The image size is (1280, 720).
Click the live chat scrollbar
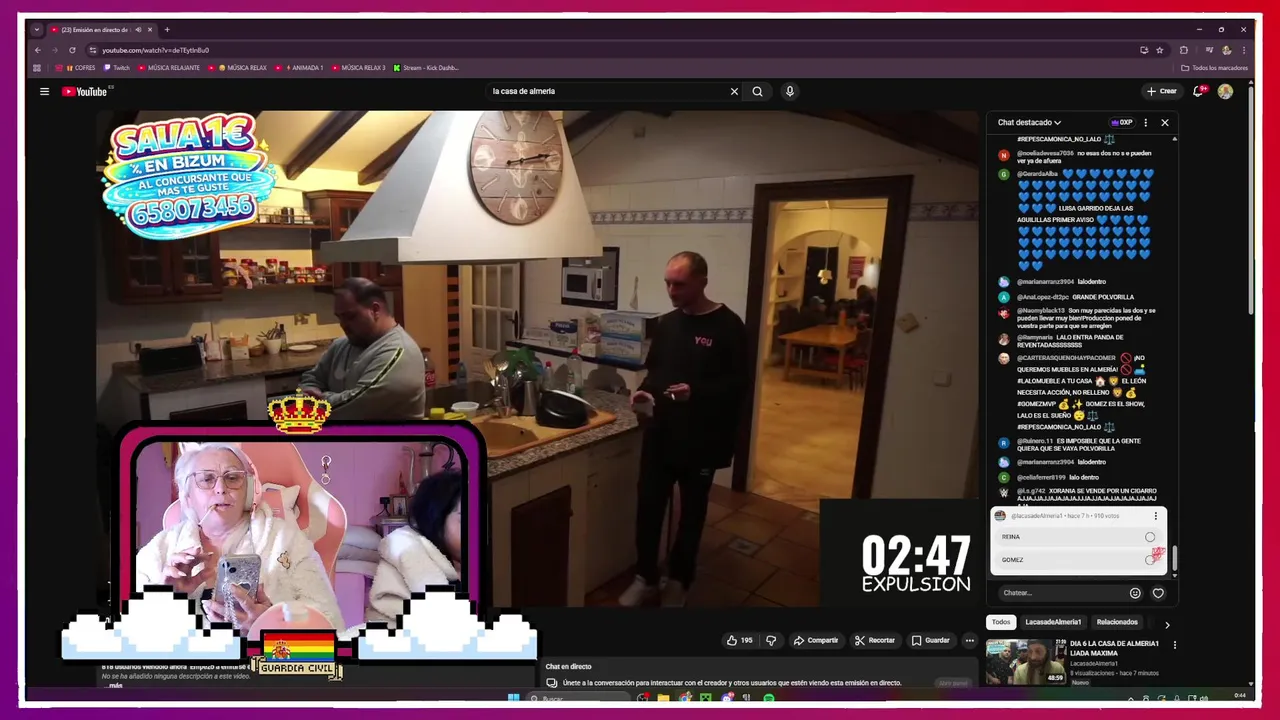coord(1174,559)
